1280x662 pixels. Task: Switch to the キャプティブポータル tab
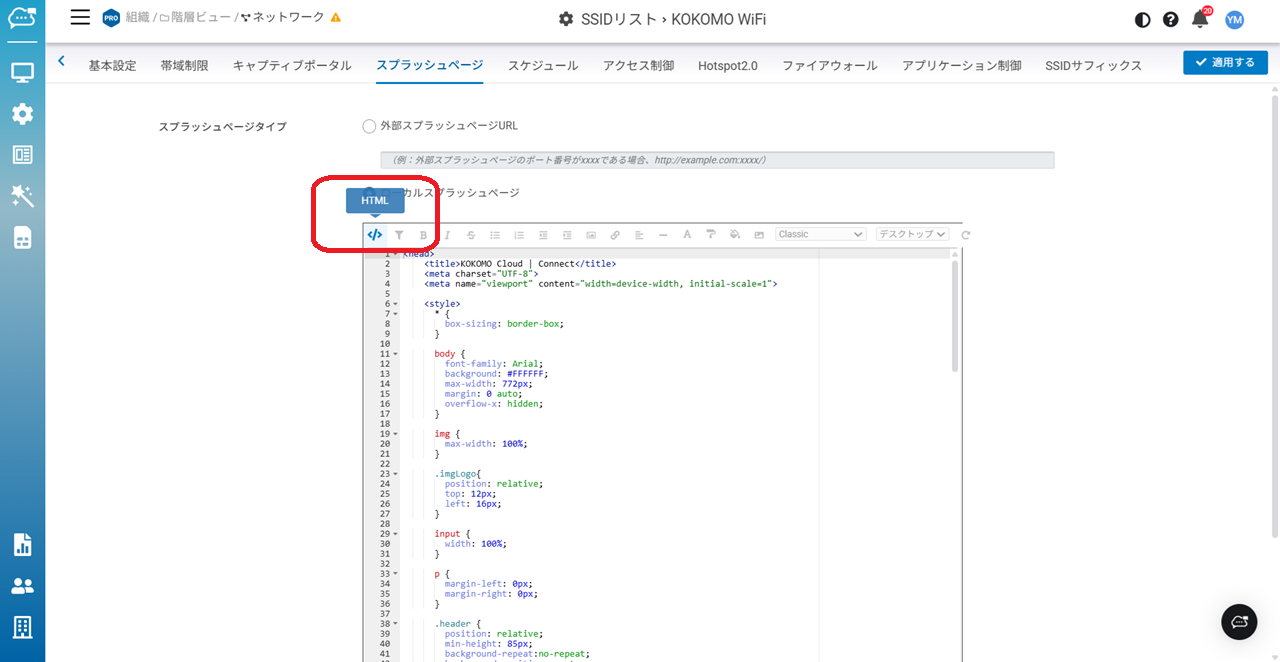pos(292,65)
